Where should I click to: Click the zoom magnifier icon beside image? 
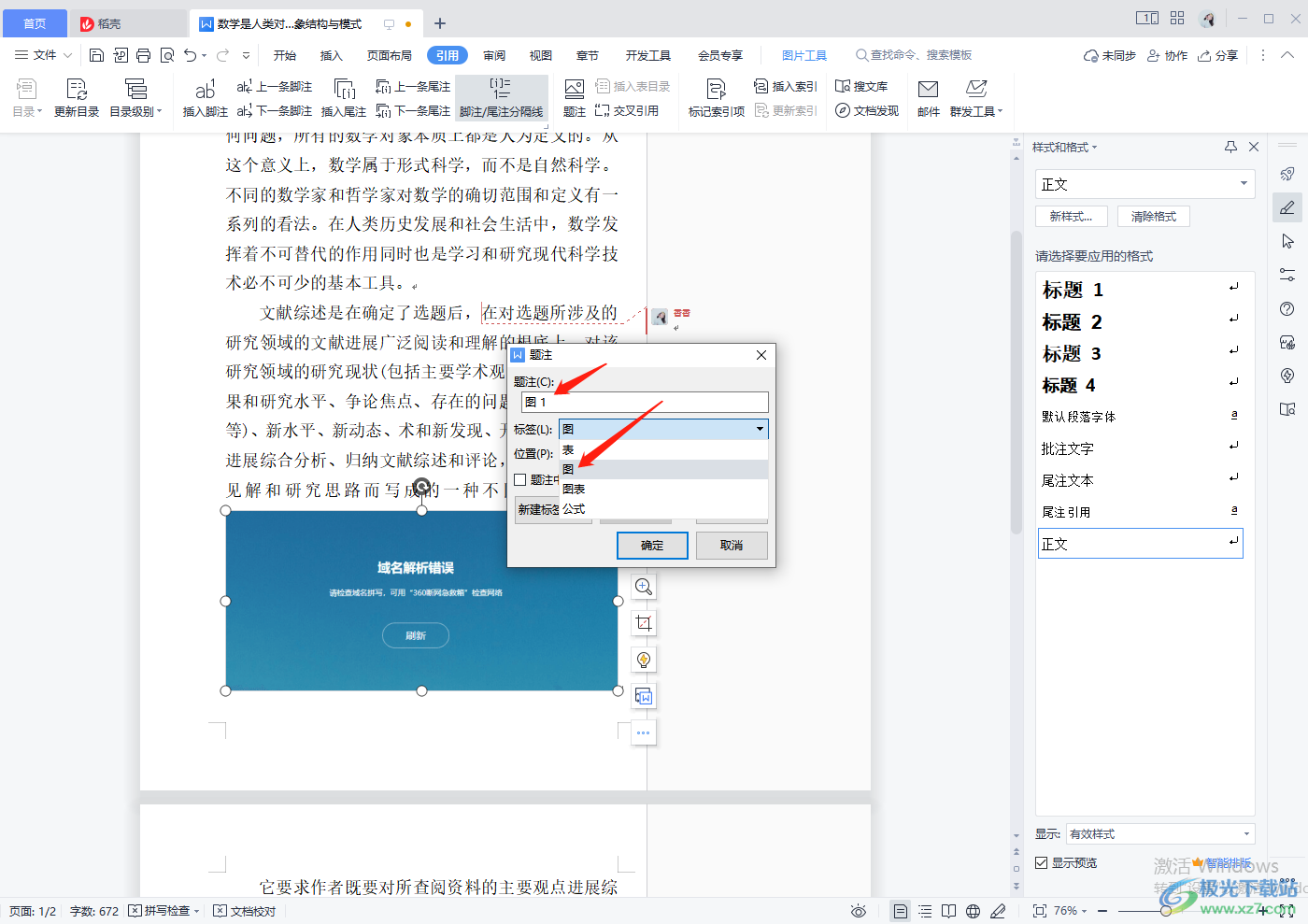tap(644, 587)
